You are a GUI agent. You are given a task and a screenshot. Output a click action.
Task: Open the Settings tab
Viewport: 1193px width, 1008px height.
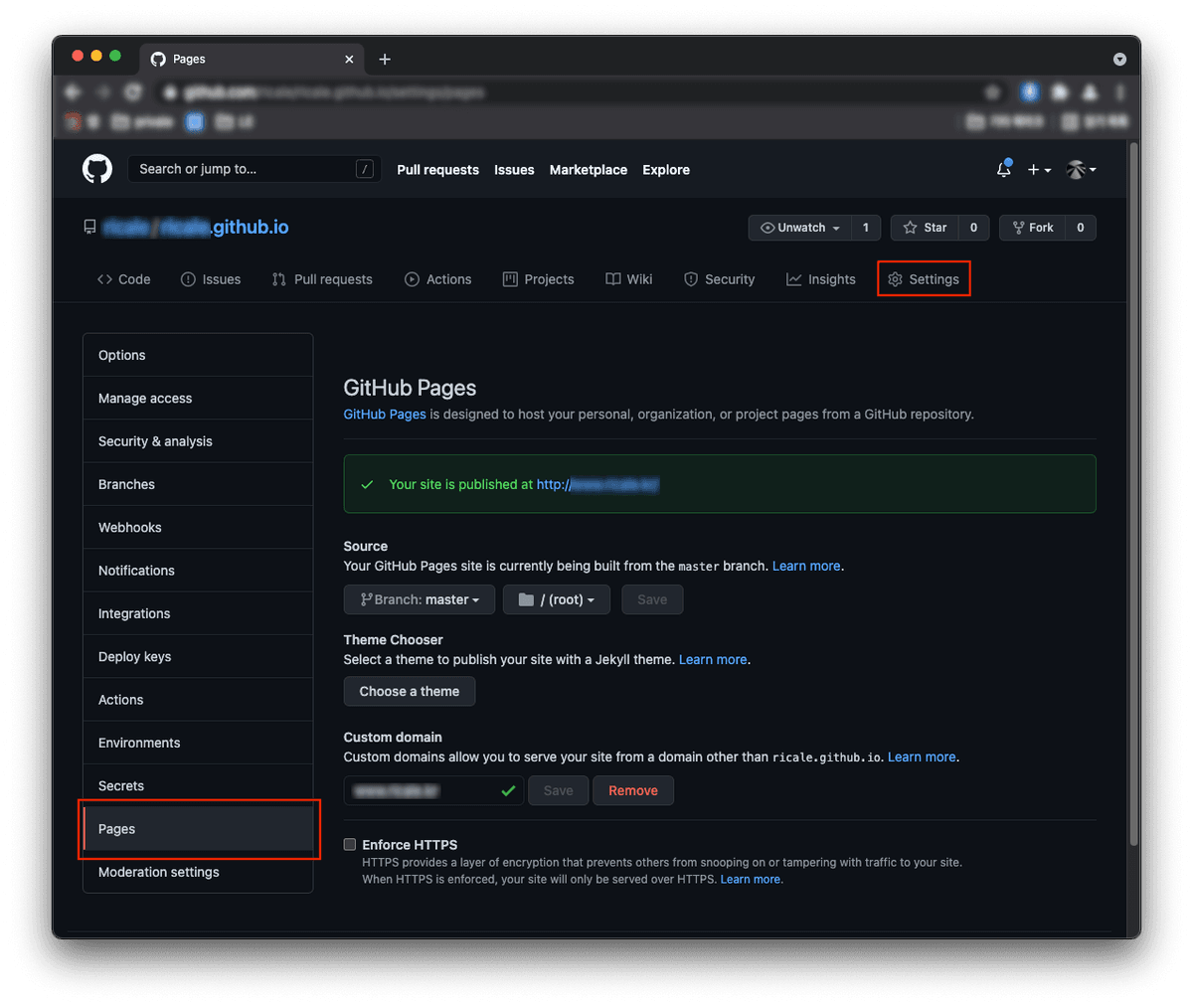click(924, 279)
